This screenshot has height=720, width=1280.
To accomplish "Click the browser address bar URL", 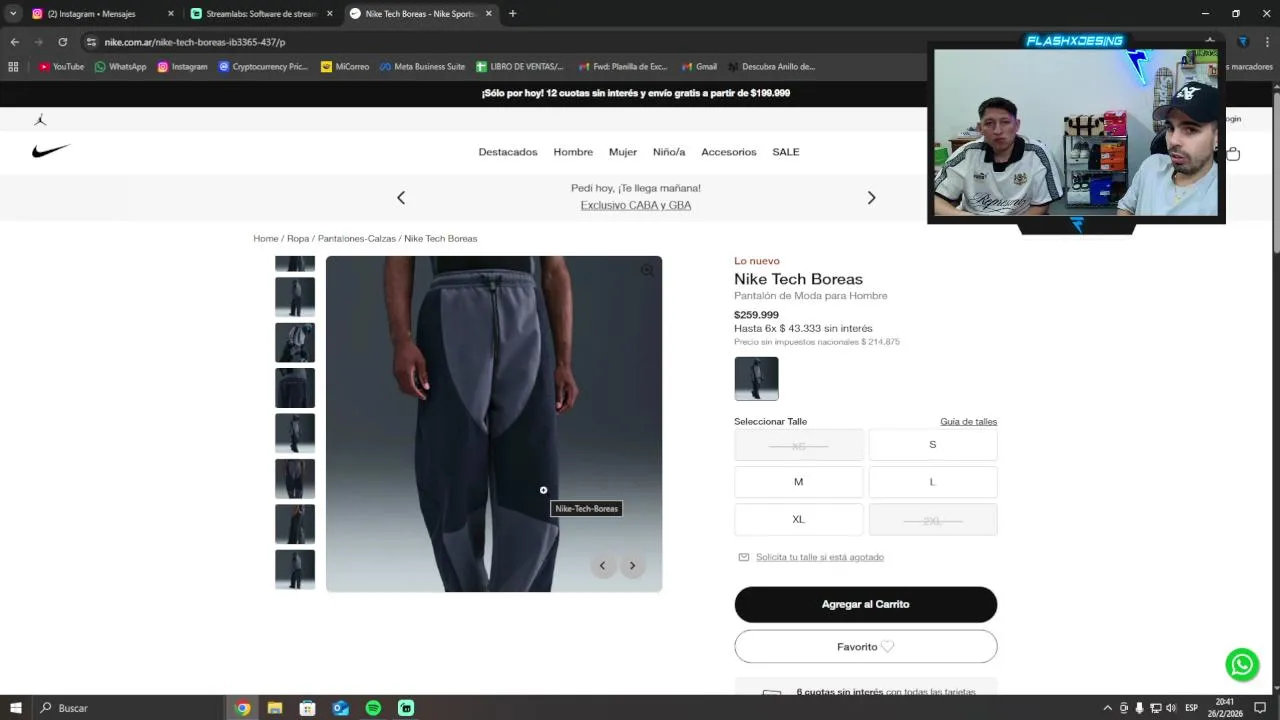I will click(195, 42).
